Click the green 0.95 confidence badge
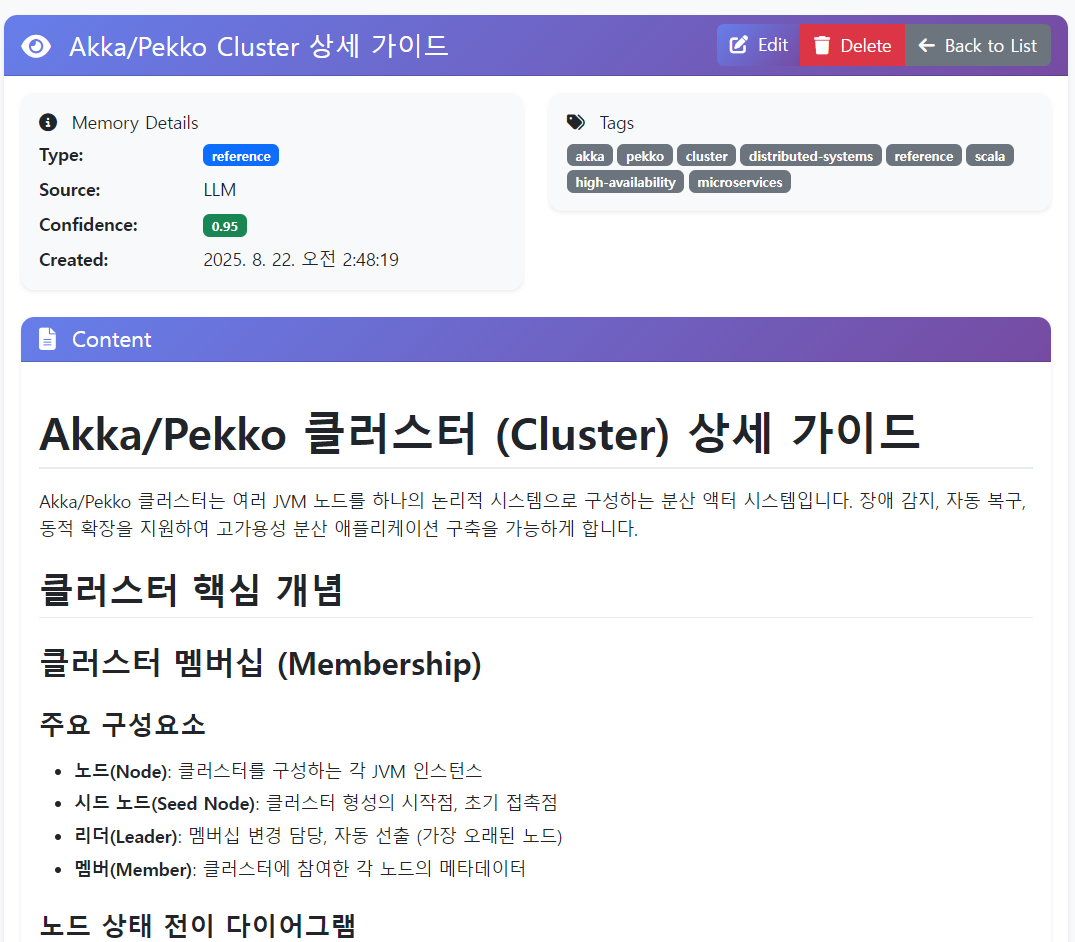The height and width of the screenshot is (942, 1075). click(x=225, y=226)
